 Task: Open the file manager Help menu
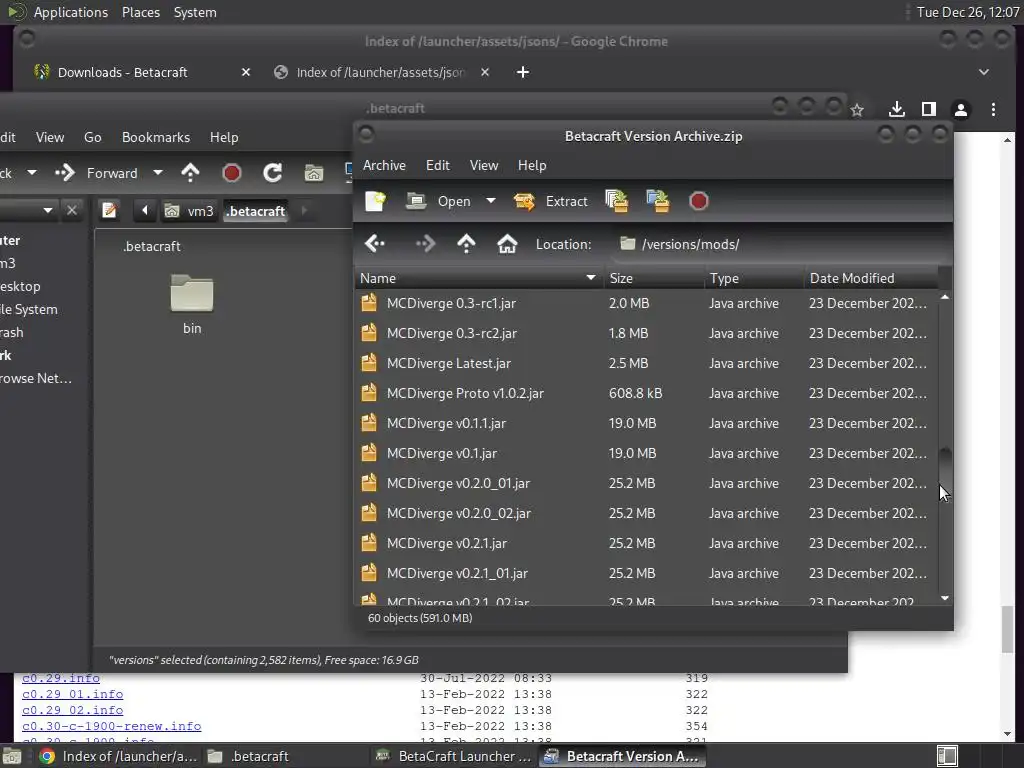point(224,137)
